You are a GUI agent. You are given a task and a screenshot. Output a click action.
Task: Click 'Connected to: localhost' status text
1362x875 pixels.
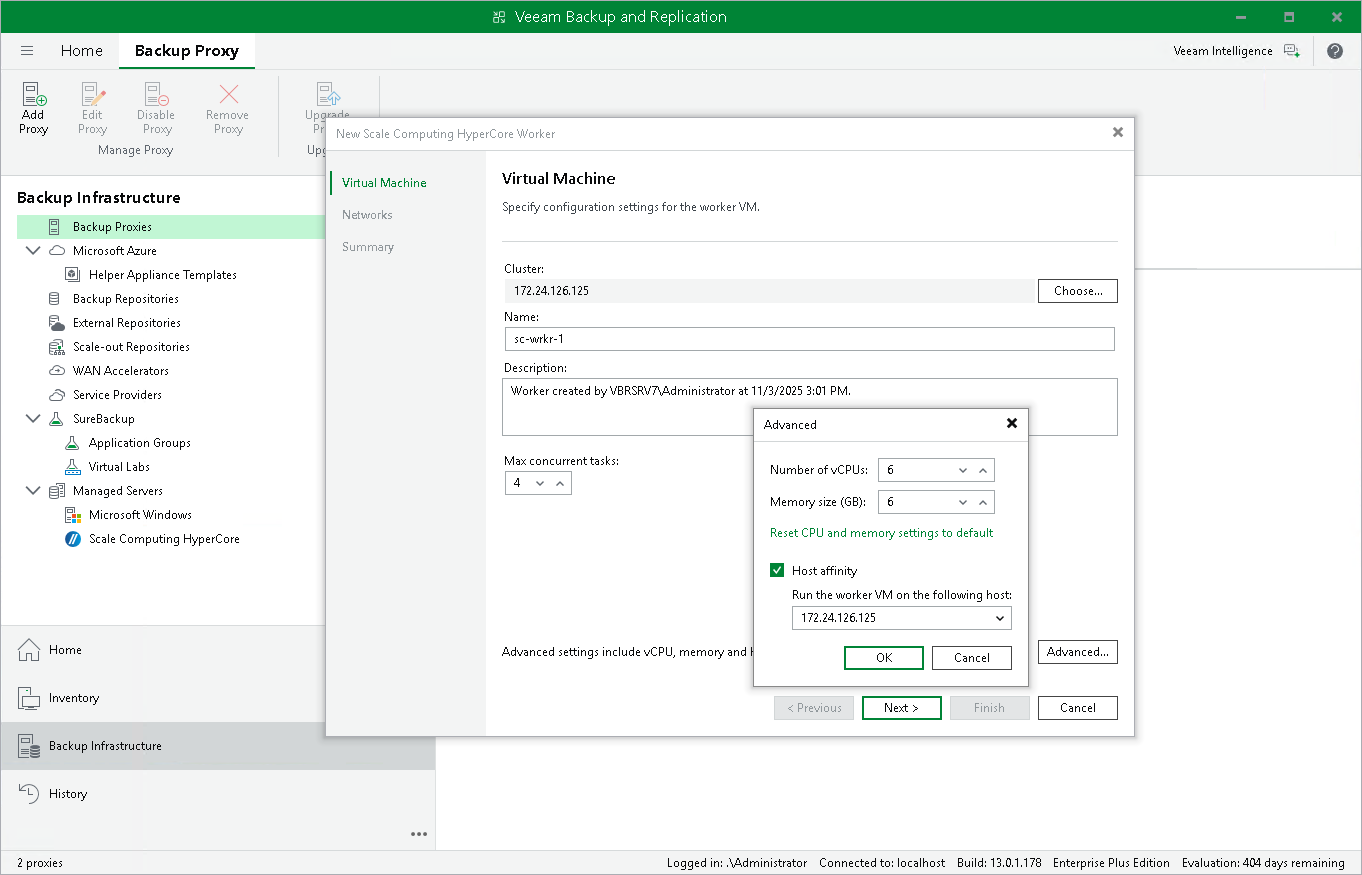pos(882,863)
